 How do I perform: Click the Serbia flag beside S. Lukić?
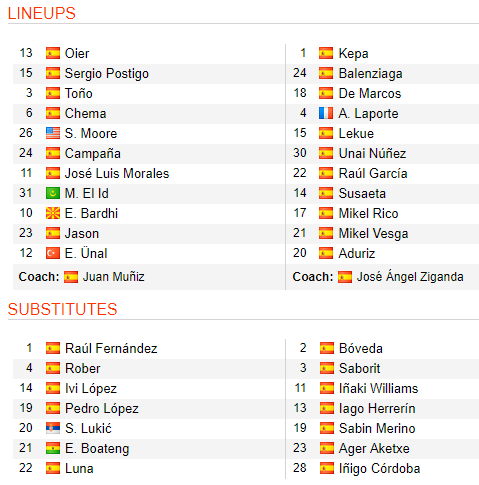53,428
